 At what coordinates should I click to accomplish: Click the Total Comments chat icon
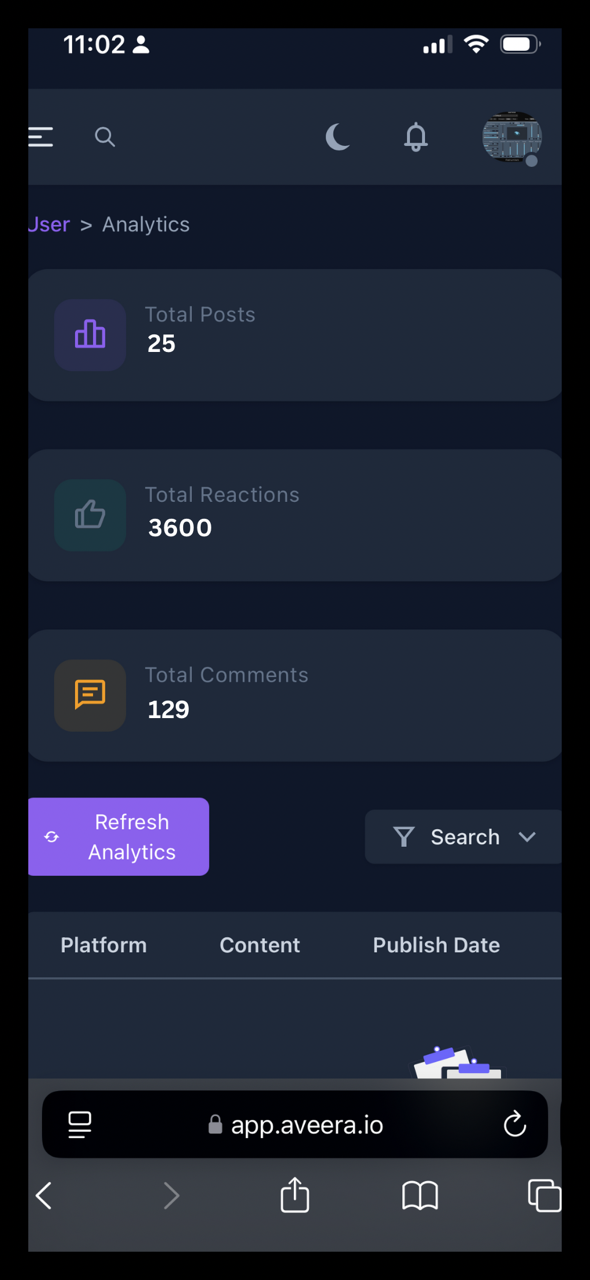coord(90,695)
